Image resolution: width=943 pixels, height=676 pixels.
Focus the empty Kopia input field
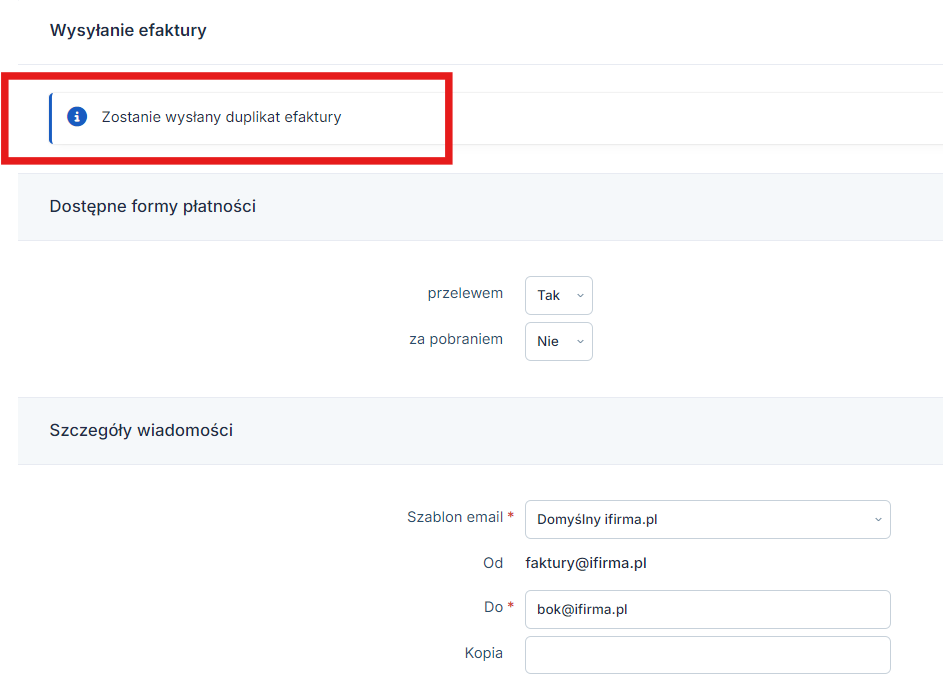[708, 655]
